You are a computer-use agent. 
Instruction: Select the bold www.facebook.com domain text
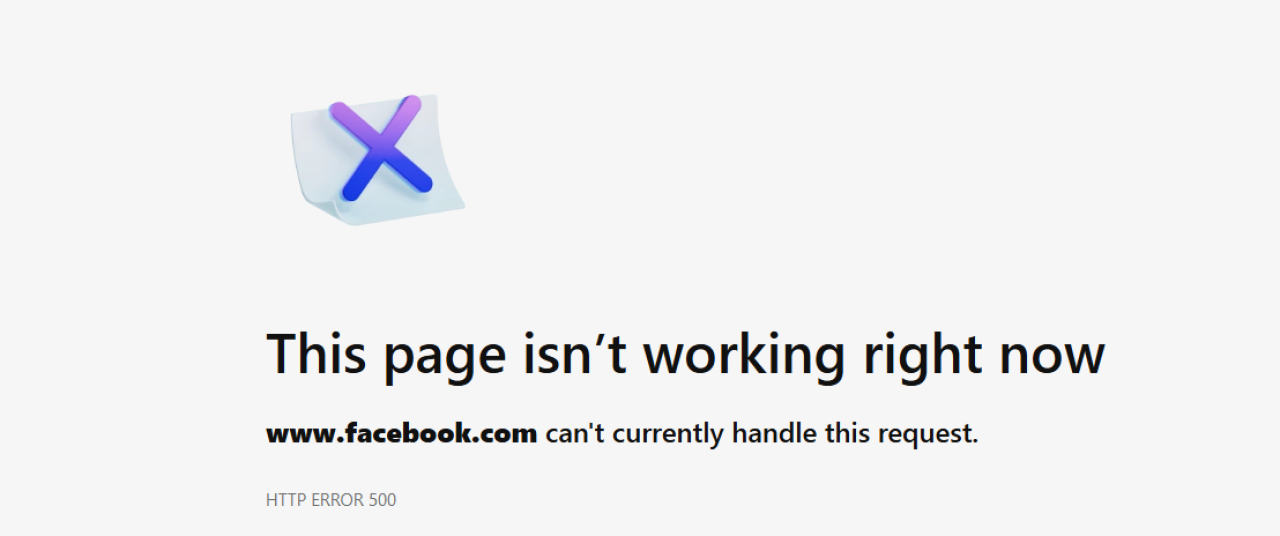(x=402, y=434)
